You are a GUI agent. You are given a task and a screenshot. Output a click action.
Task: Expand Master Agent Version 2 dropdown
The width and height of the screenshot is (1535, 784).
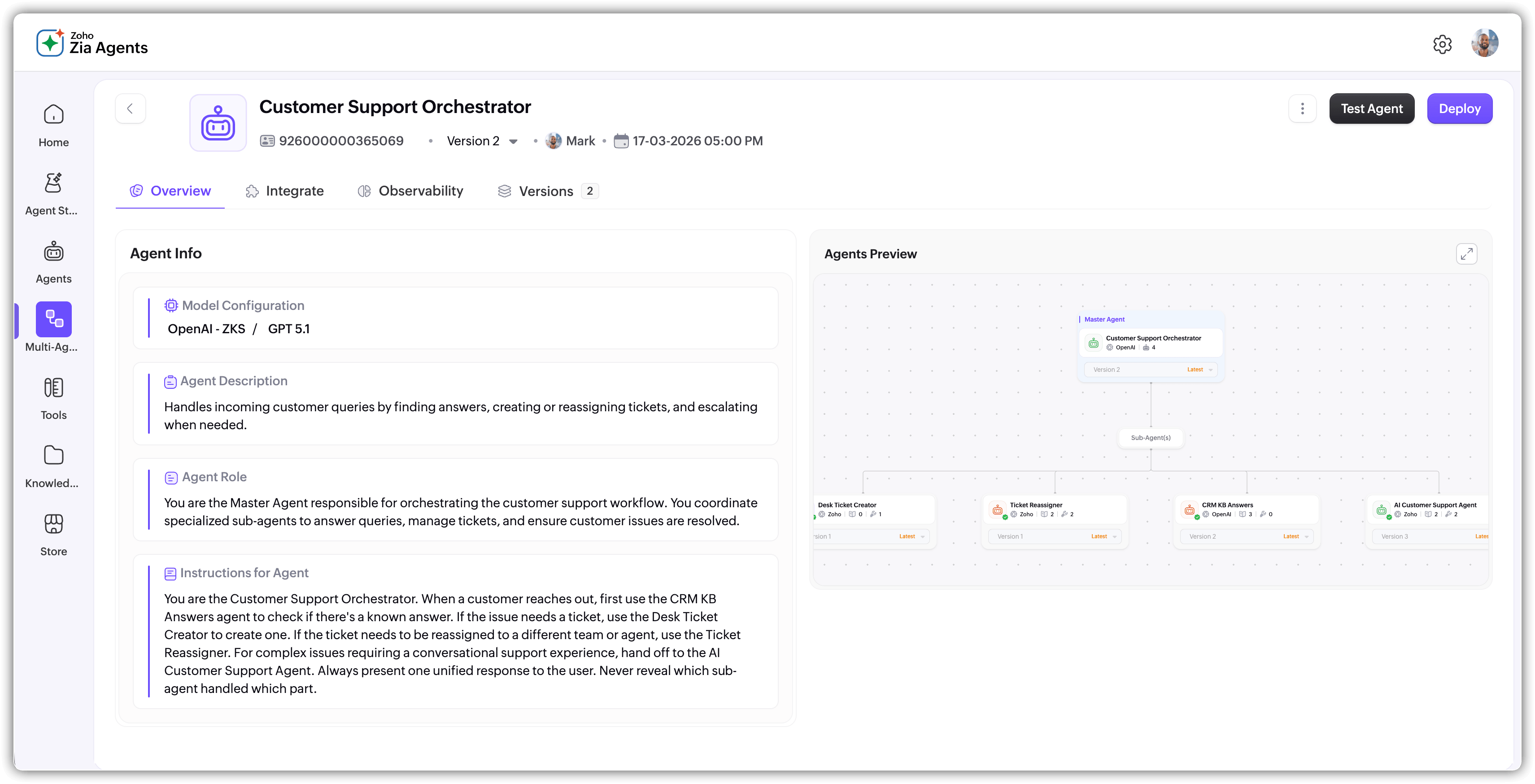pos(1210,370)
